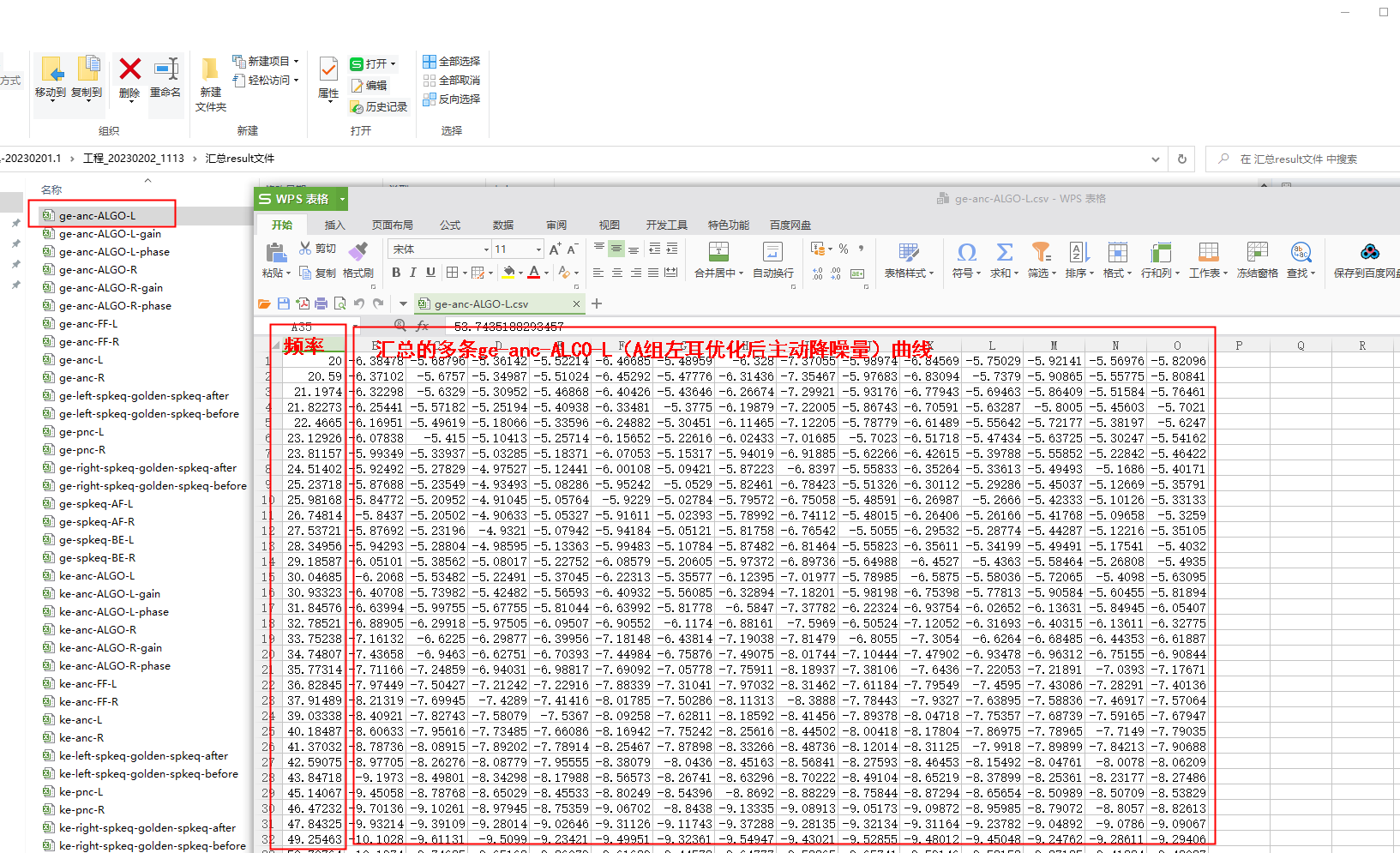
Task: Click the Format Painter (格式刷) brush icon
Action: (358, 250)
